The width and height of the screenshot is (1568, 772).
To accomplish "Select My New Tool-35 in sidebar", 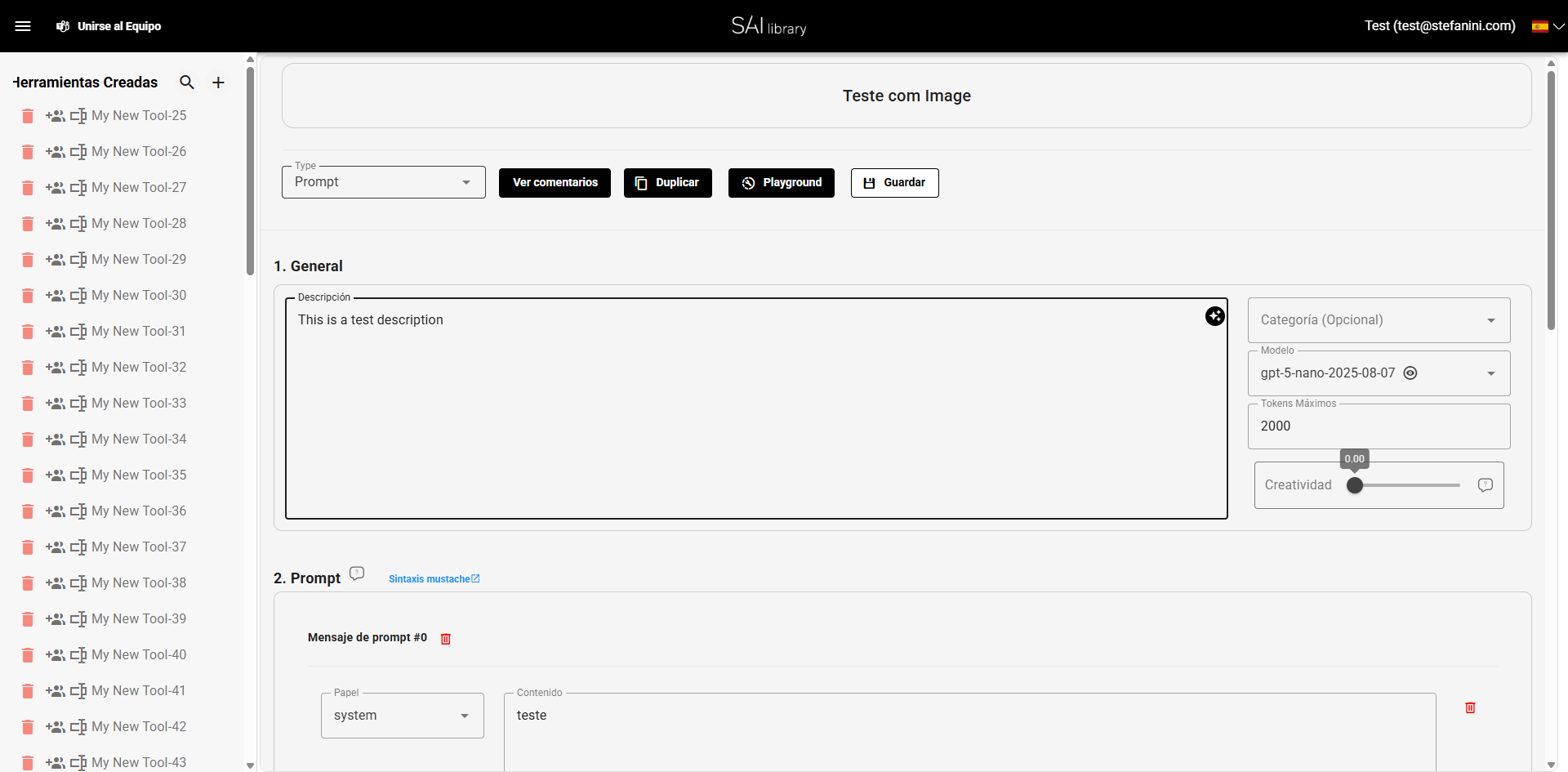I will 139,475.
